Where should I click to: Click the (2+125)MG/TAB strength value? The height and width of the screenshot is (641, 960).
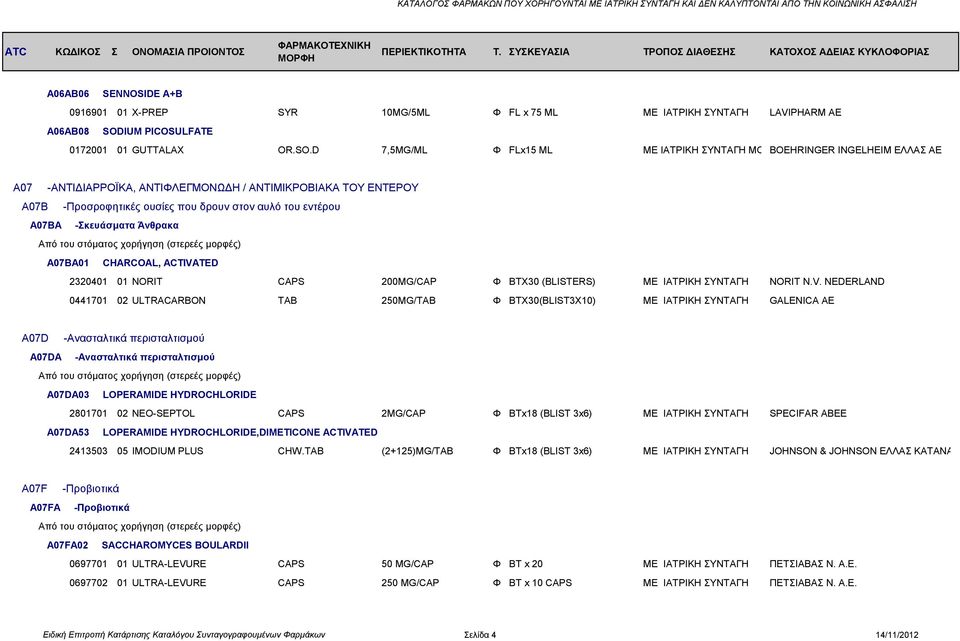417,451
